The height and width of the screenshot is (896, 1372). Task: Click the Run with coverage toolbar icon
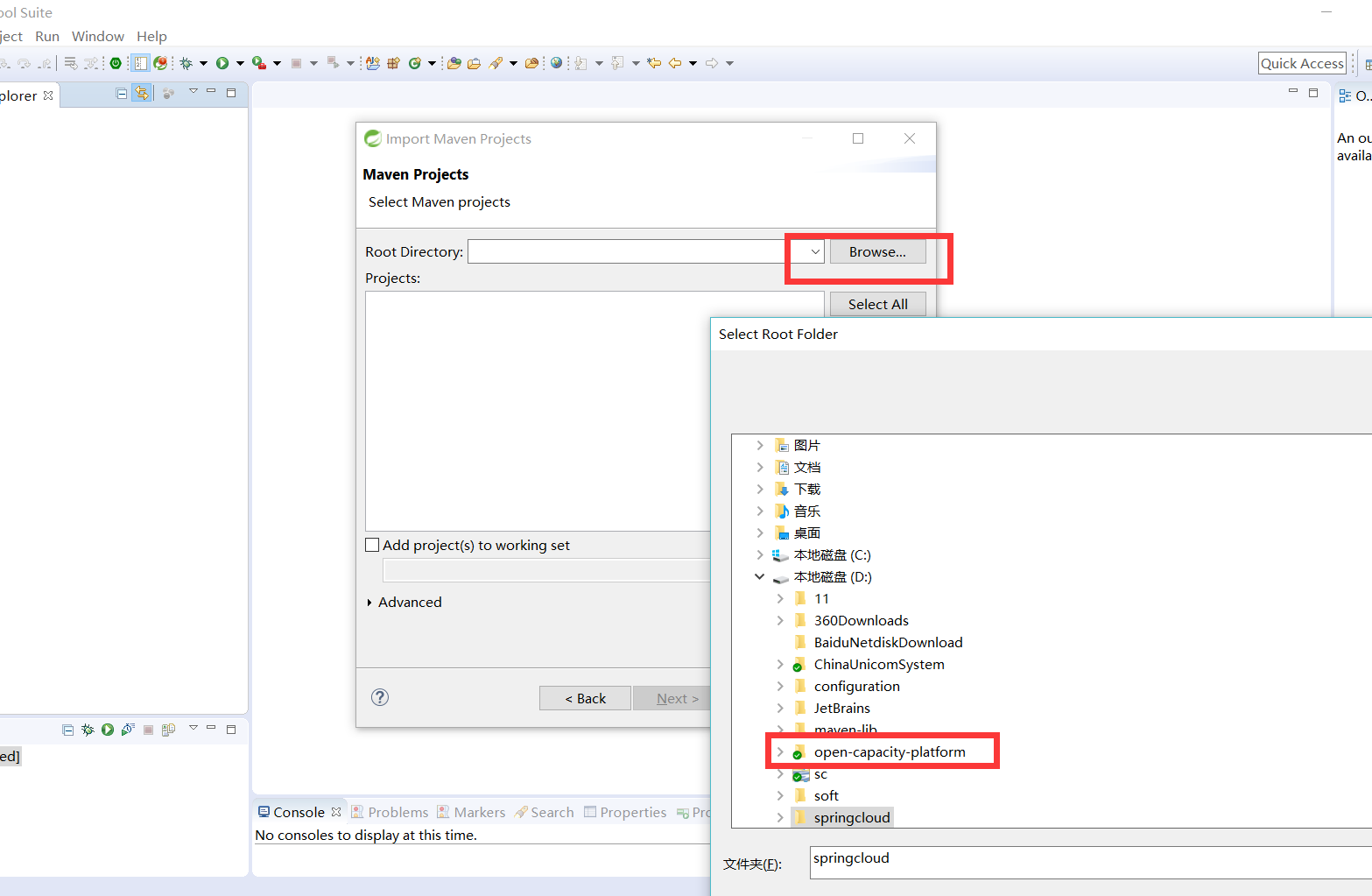(259, 63)
